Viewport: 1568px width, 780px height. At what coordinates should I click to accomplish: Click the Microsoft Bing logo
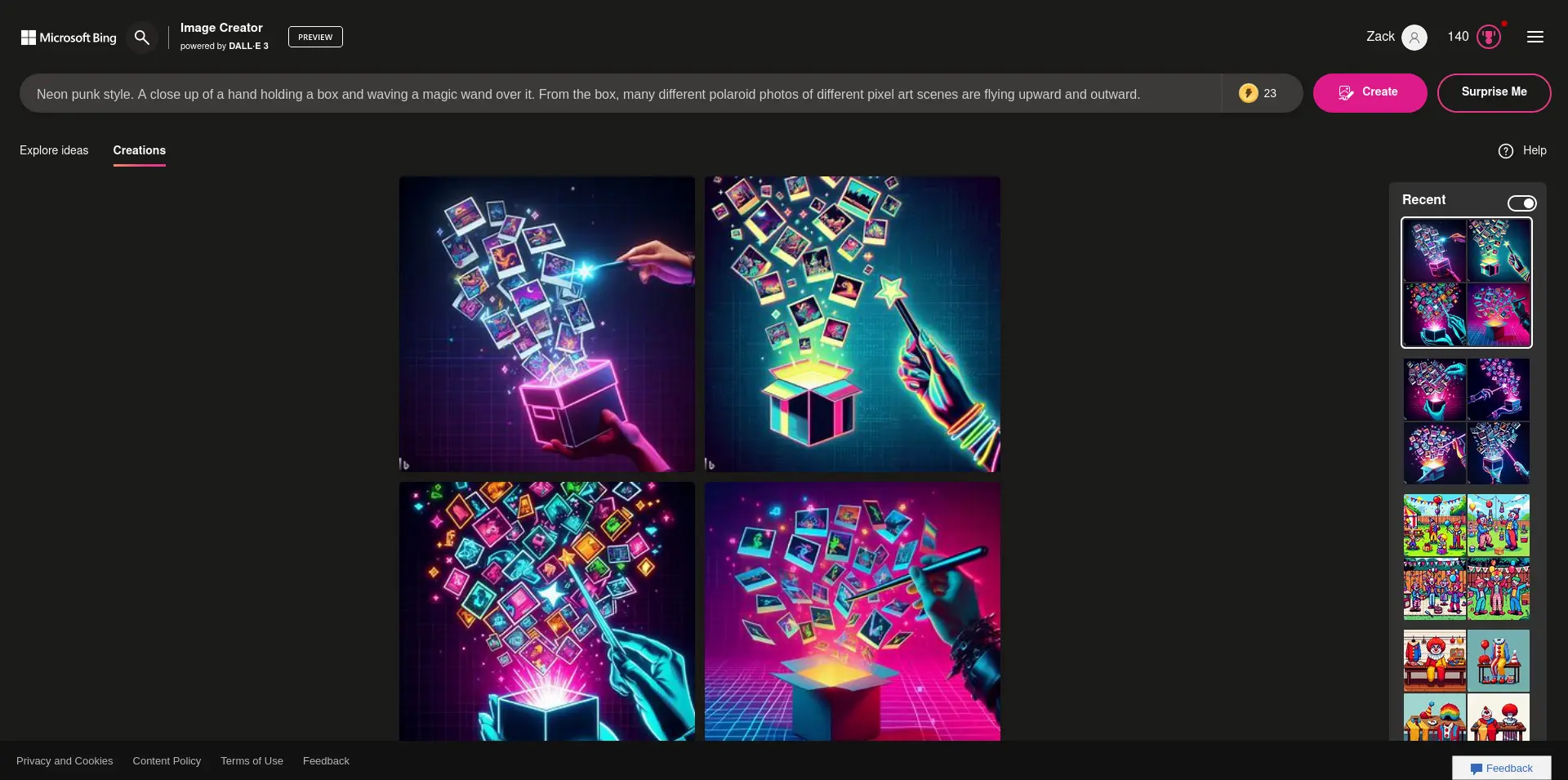click(x=69, y=38)
